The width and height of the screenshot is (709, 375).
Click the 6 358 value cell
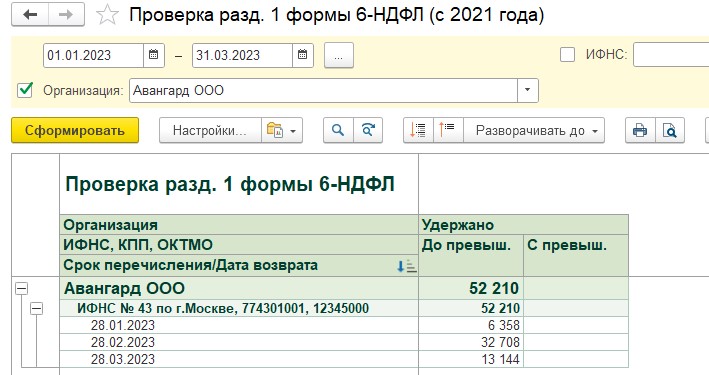tap(471, 325)
